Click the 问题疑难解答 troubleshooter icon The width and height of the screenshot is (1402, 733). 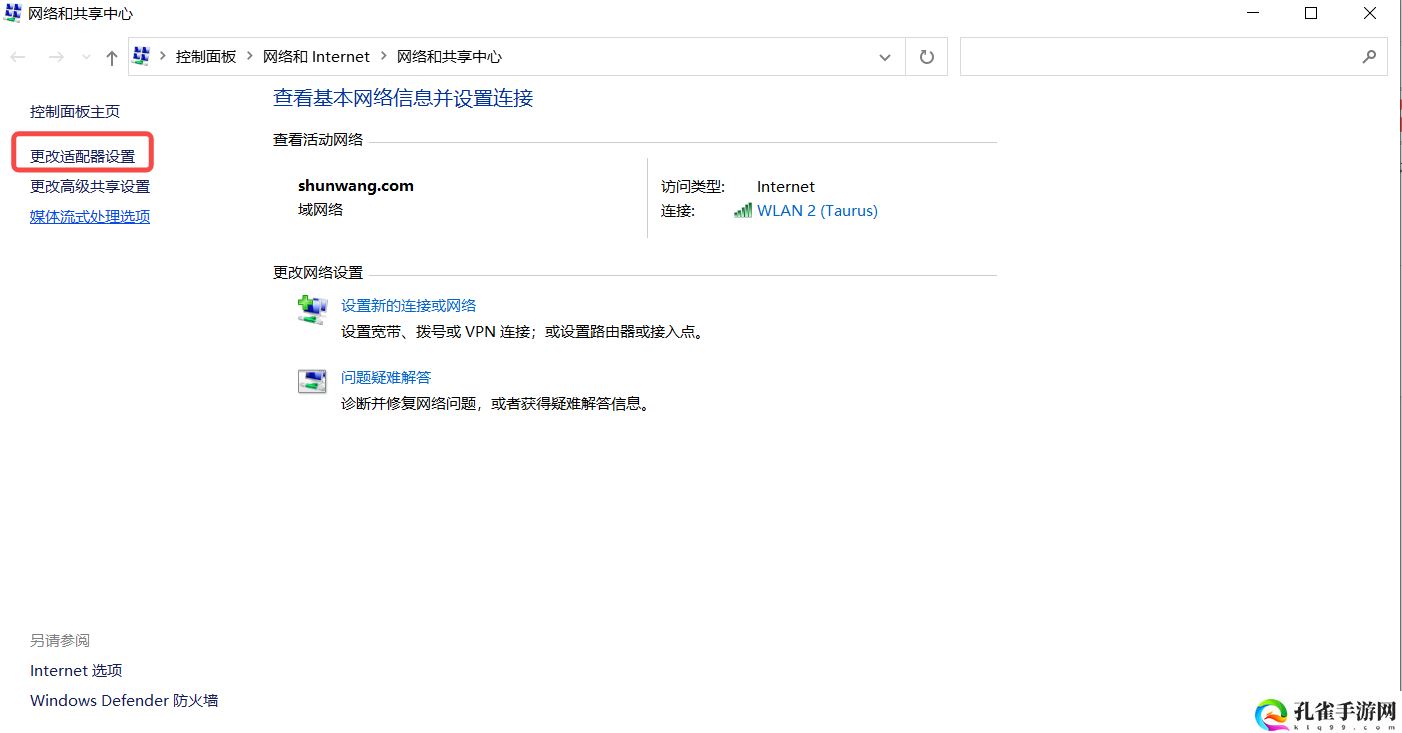click(x=312, y=381)
